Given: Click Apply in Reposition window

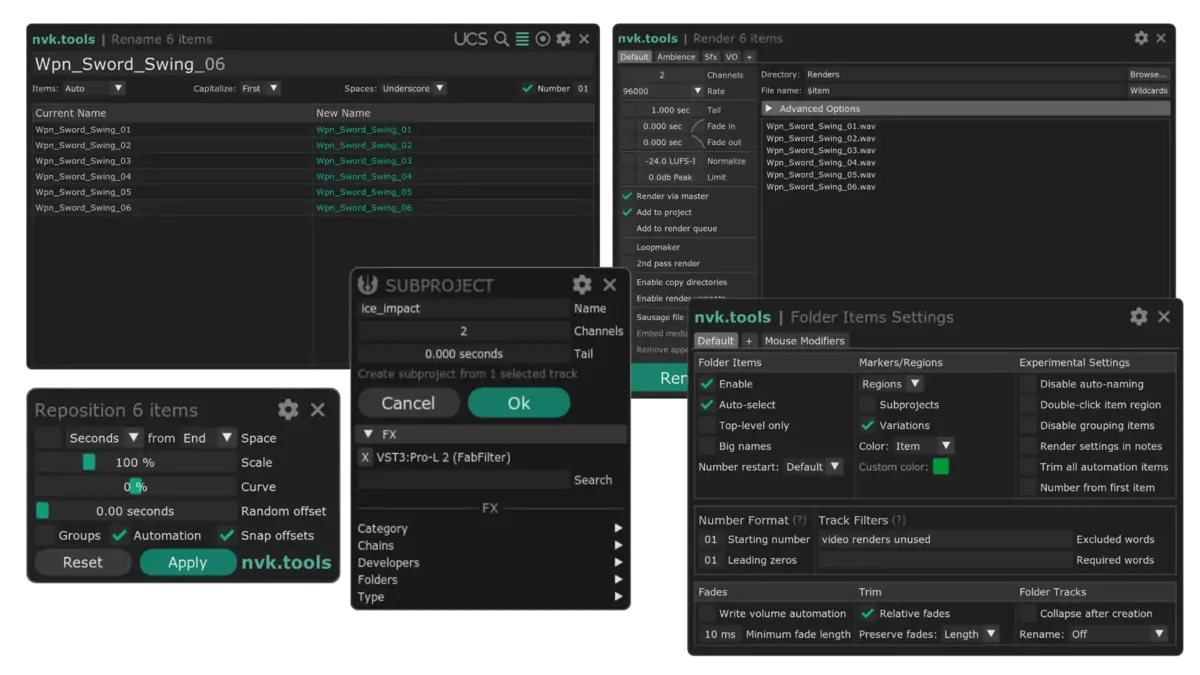Looking at the screenshot, I should (187, 562).
